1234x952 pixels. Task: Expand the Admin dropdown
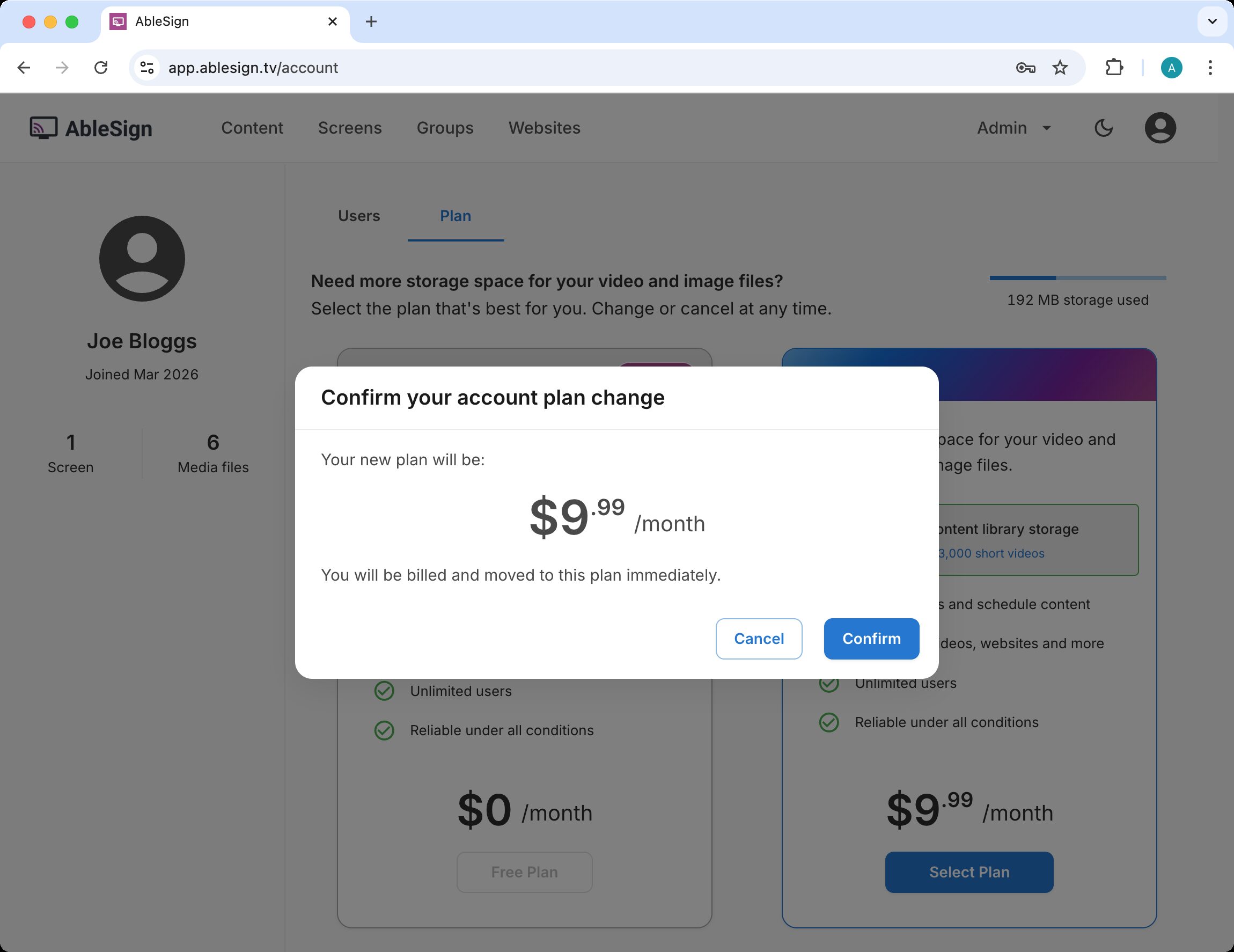click(x=1013, y=128)
